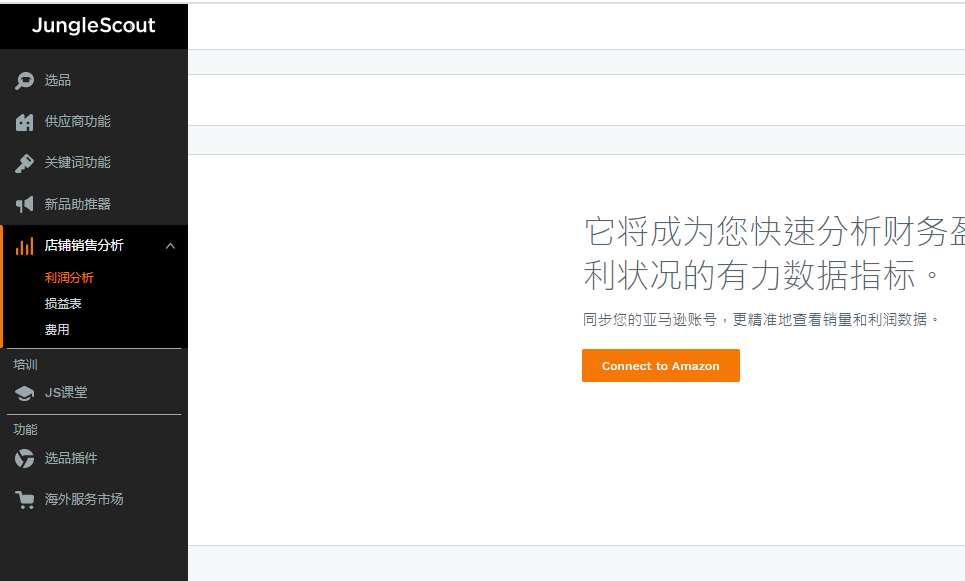The height and width of the screenshot is (581, 965).
Task: Open the 损益表 submenu item
Action: pyautogui.click(x=63, y=303)
